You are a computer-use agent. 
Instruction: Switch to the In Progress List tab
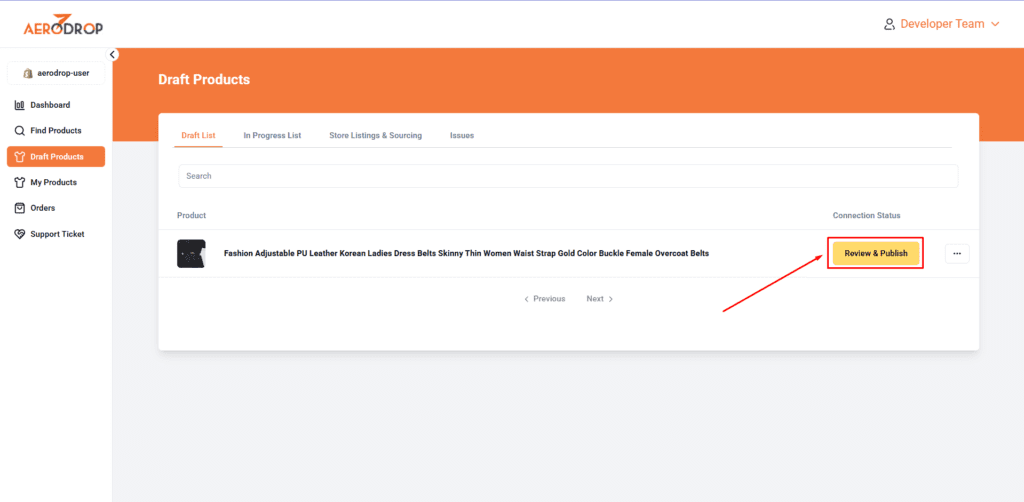tap(272, 135)
